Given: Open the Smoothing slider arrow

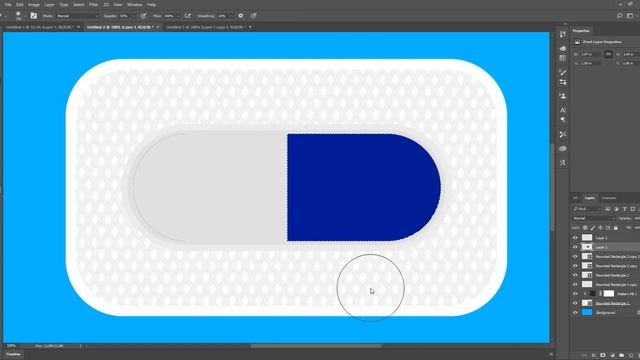Looking at the screenshot, I should pyautogui.click(x=232, y=16).
